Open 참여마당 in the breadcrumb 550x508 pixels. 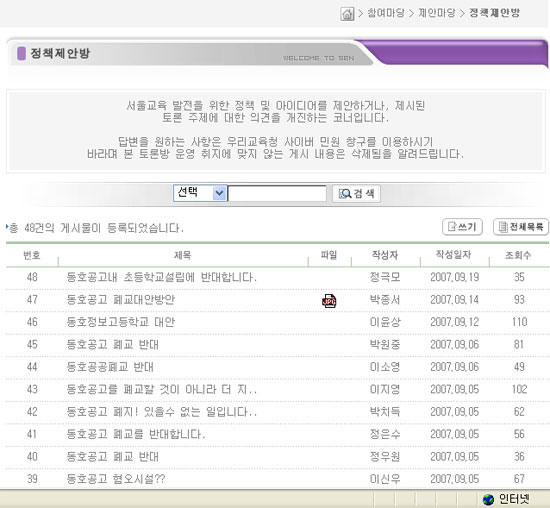pos(385,13)
